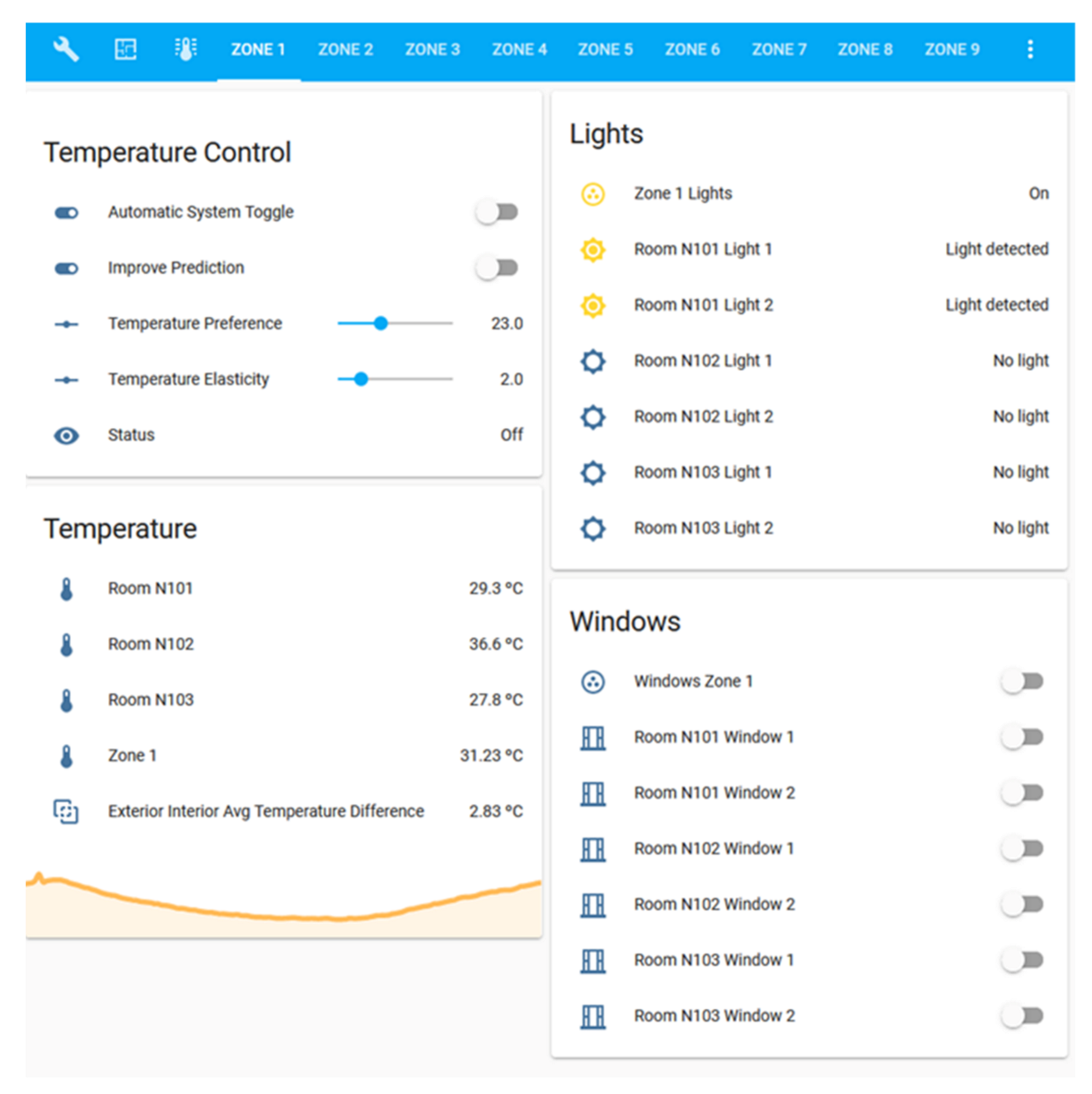1092x1094 pixels.
Task: Click the Status eye icon
Action: click(66, 436)
